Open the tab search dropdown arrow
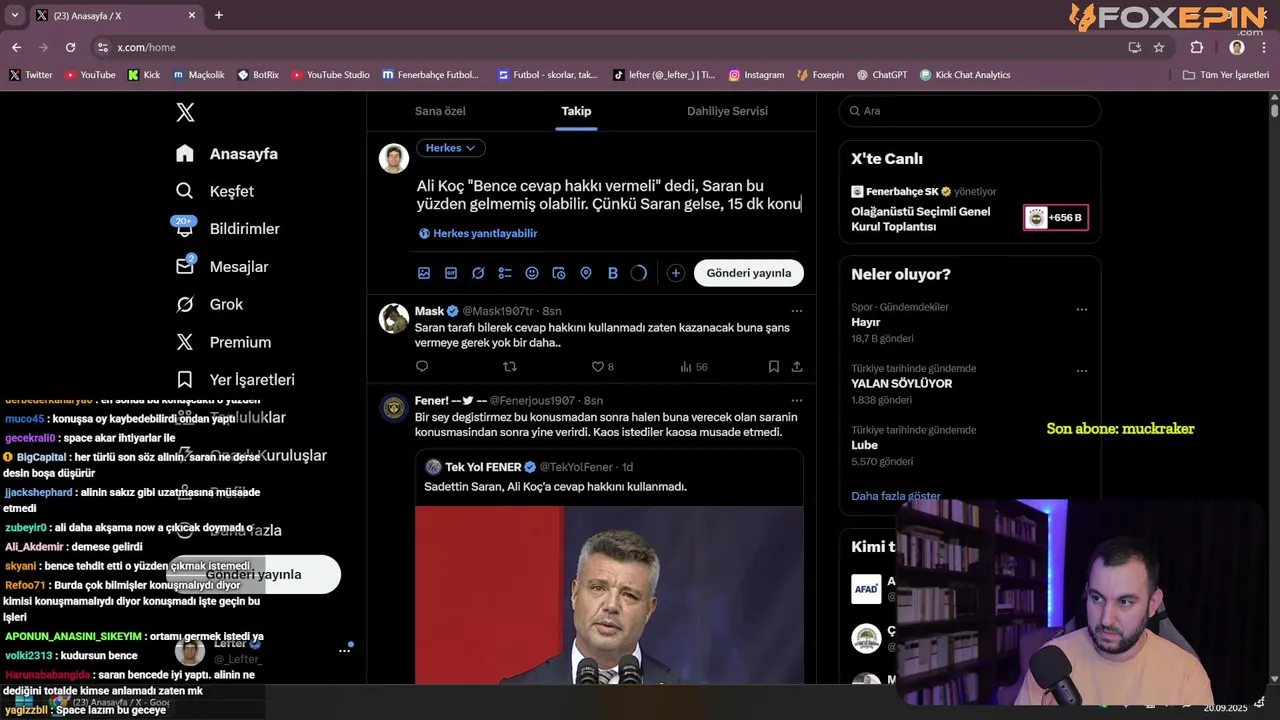1280x720 pixels. point(14,15)
